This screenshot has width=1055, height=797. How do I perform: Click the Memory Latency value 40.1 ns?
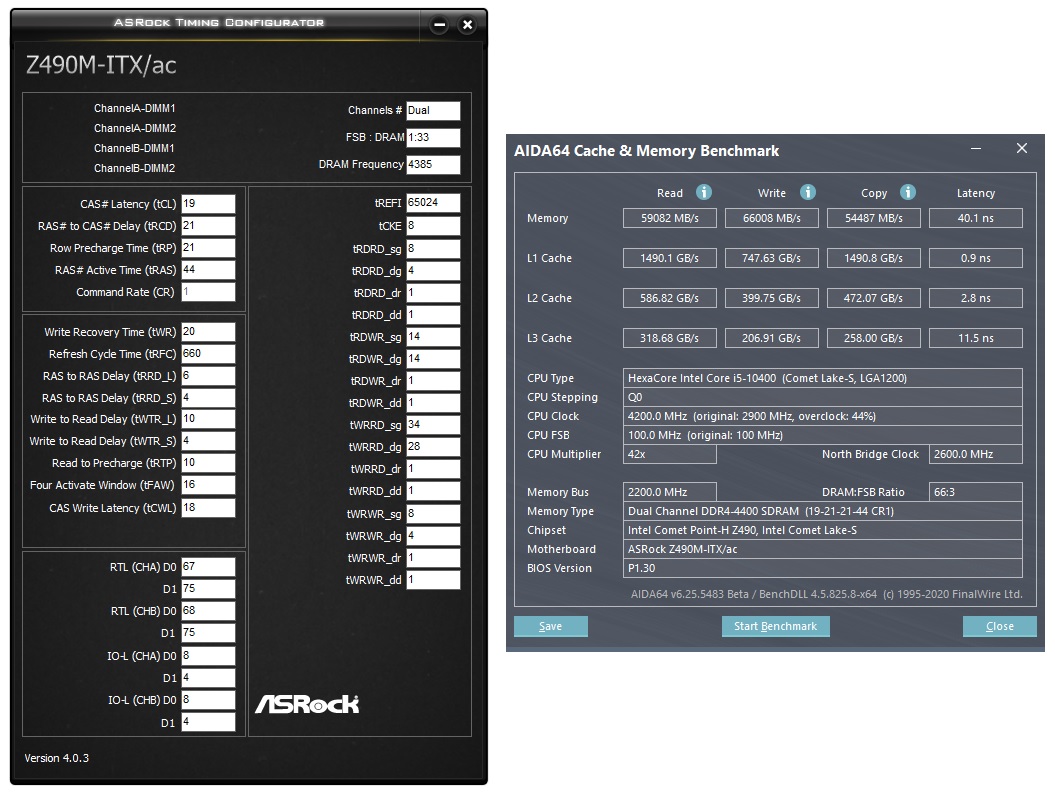click(x=976, y=218)
